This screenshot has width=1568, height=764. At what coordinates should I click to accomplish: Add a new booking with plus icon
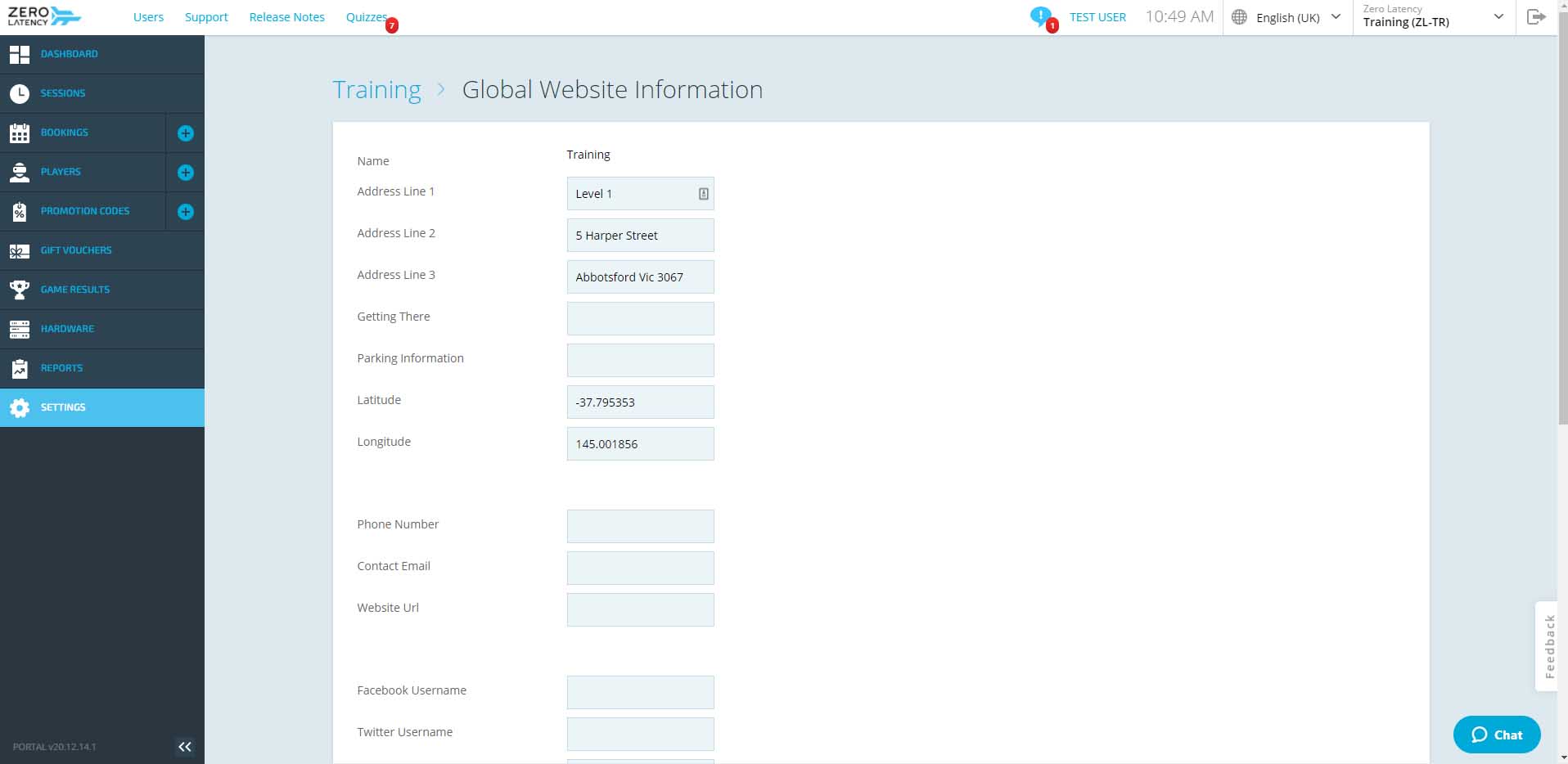(186, 133)
